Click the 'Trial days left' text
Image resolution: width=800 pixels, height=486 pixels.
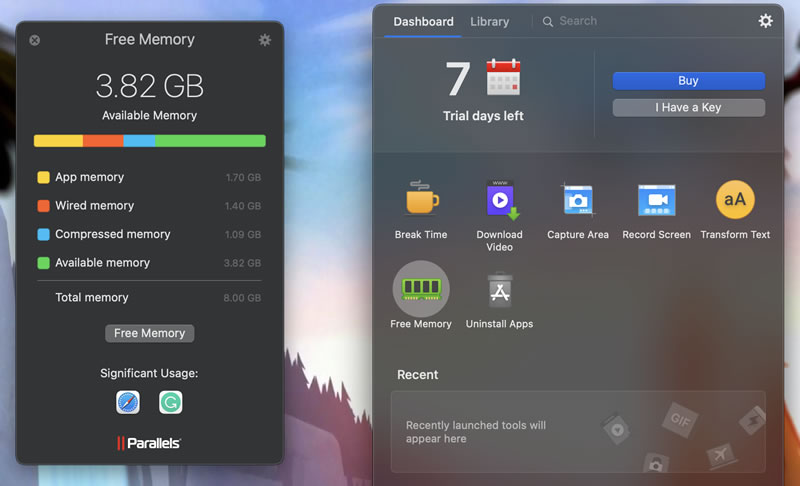click(483, 116)
